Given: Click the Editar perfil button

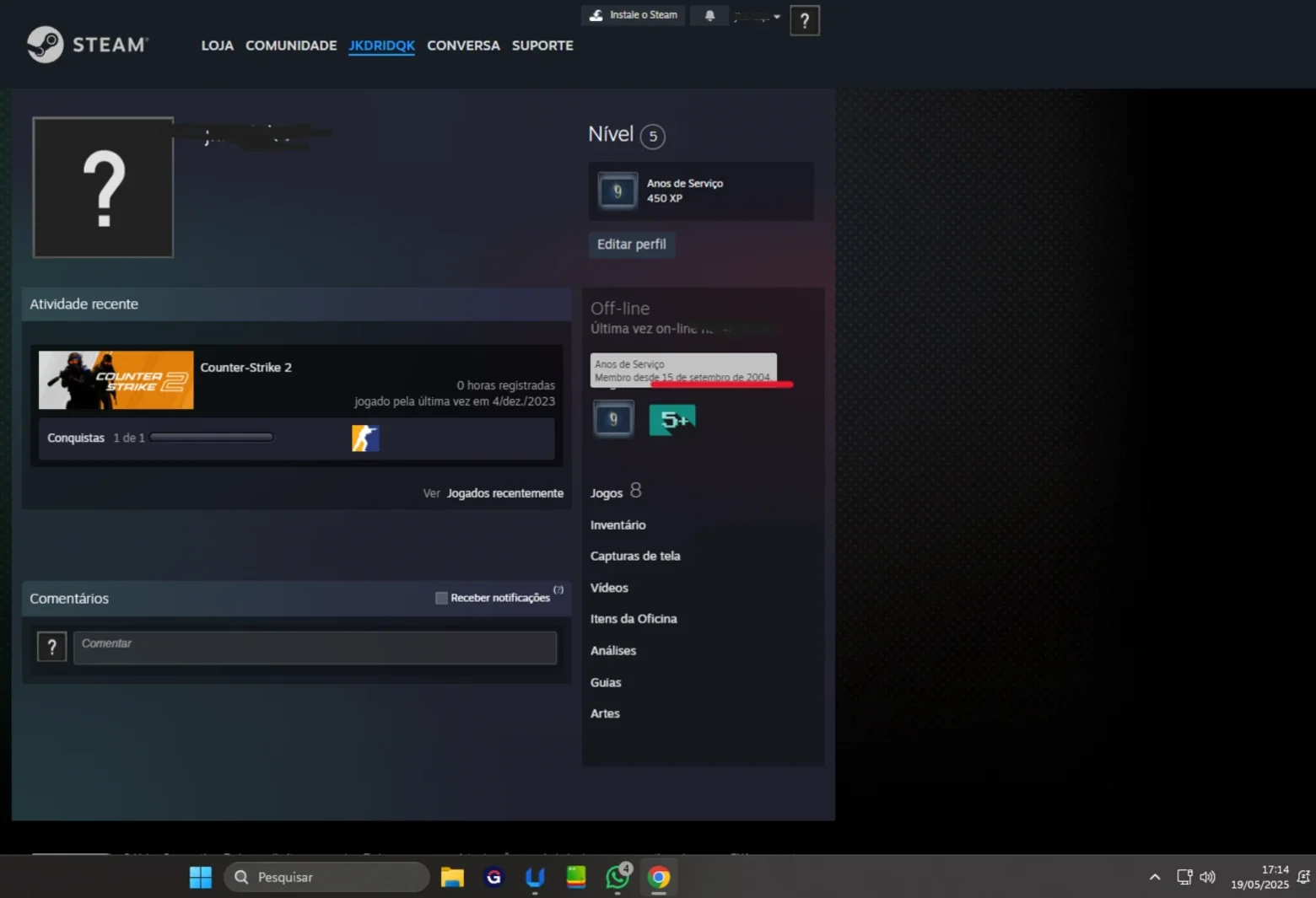Looking at the screenshot, I should pos(632,244).
